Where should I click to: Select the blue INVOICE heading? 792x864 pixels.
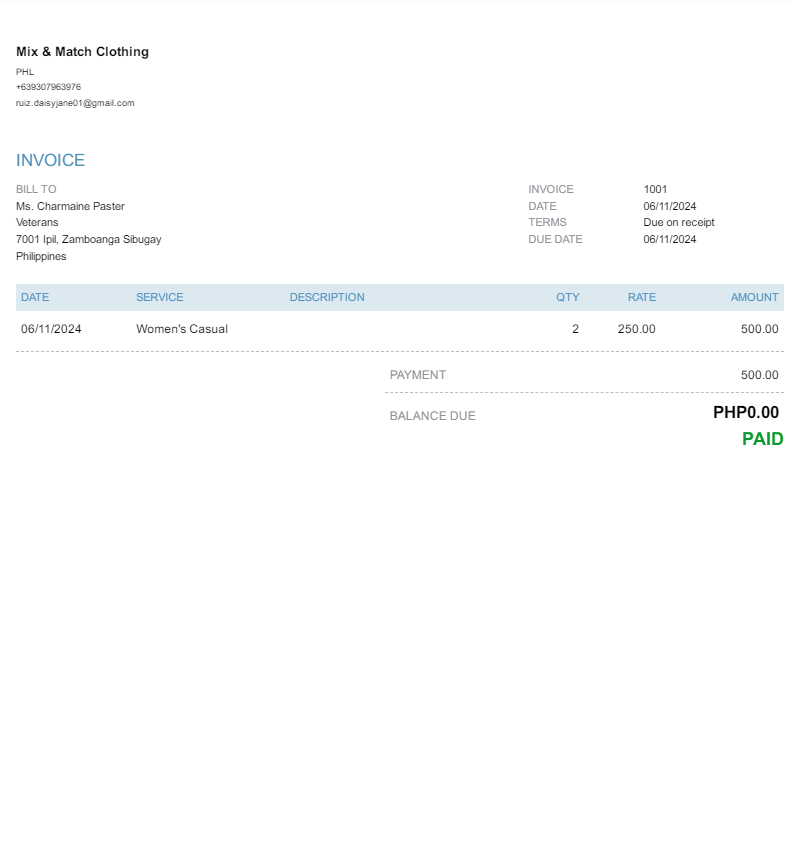click(50, 160)
